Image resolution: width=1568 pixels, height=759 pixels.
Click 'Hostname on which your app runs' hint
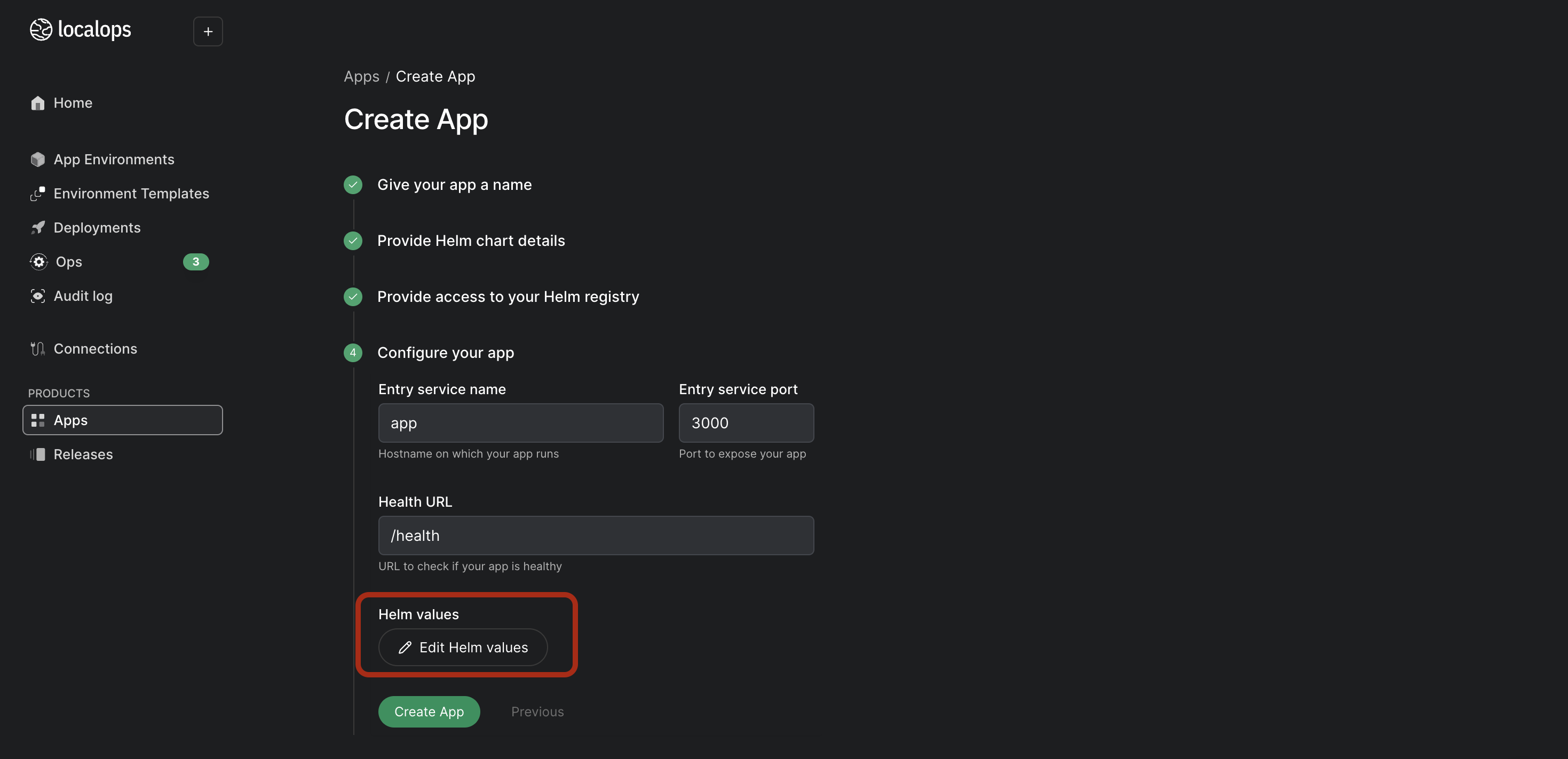click(x=469, y=454)
